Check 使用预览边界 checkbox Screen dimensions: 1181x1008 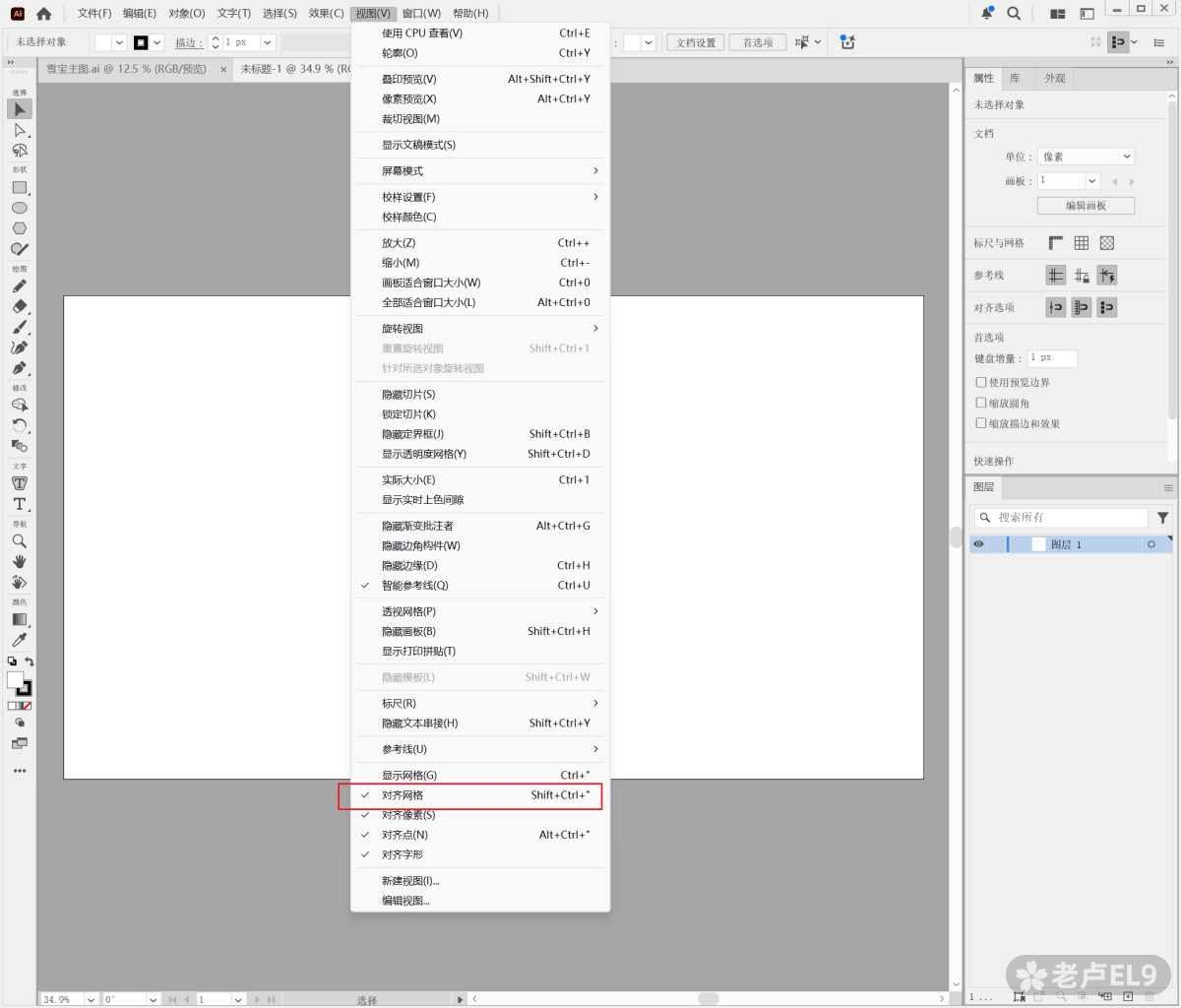981,382
